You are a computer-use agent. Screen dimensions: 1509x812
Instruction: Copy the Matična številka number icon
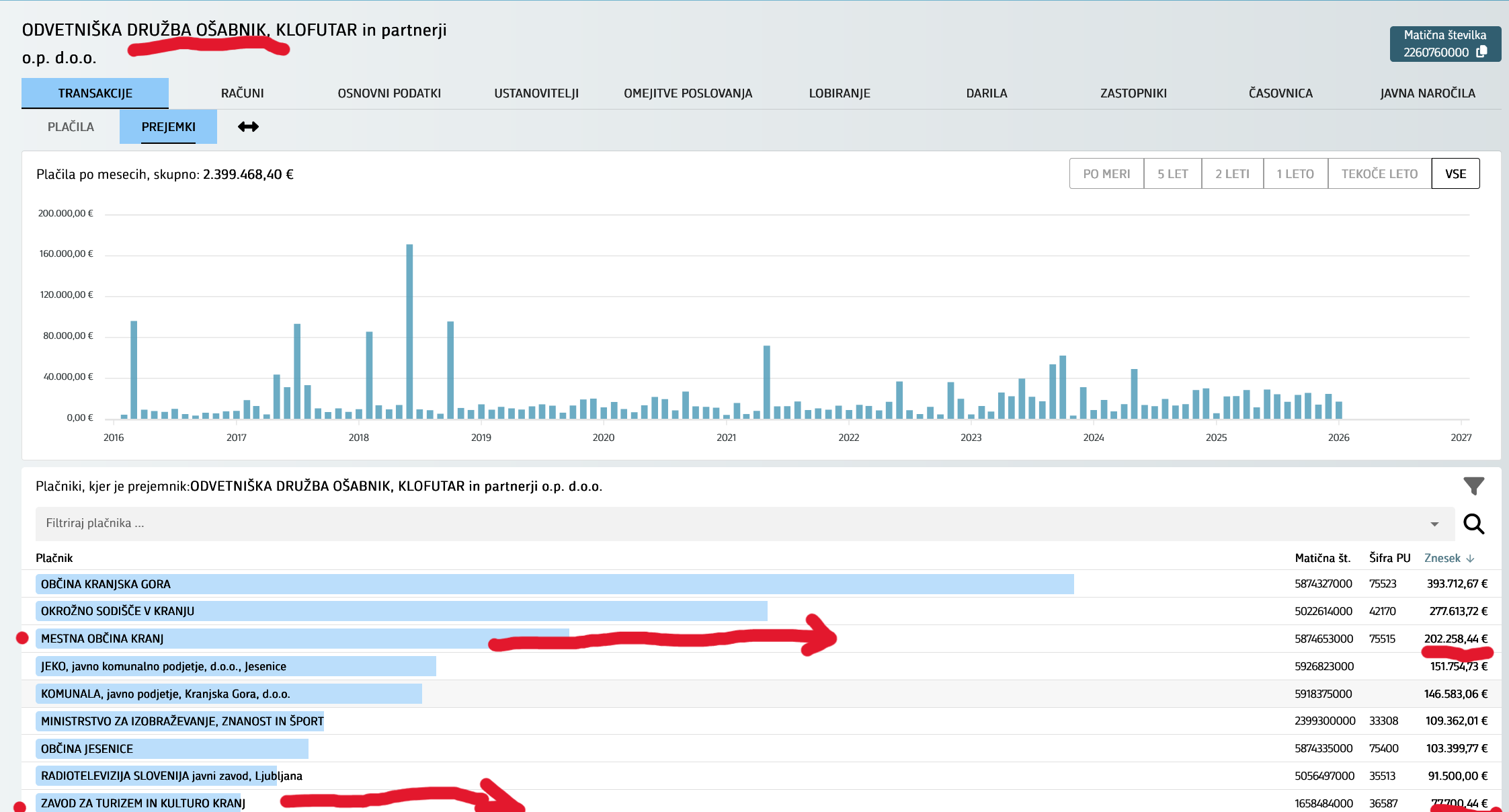pyautogui.click(x=1481, y=52)
